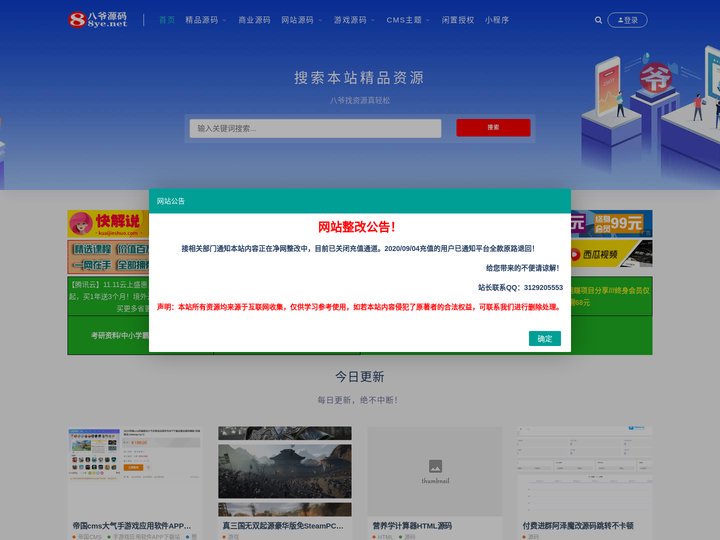720x540 pixels.
Task: Open the 快解说 banner ad
Action: pos(108,224)
